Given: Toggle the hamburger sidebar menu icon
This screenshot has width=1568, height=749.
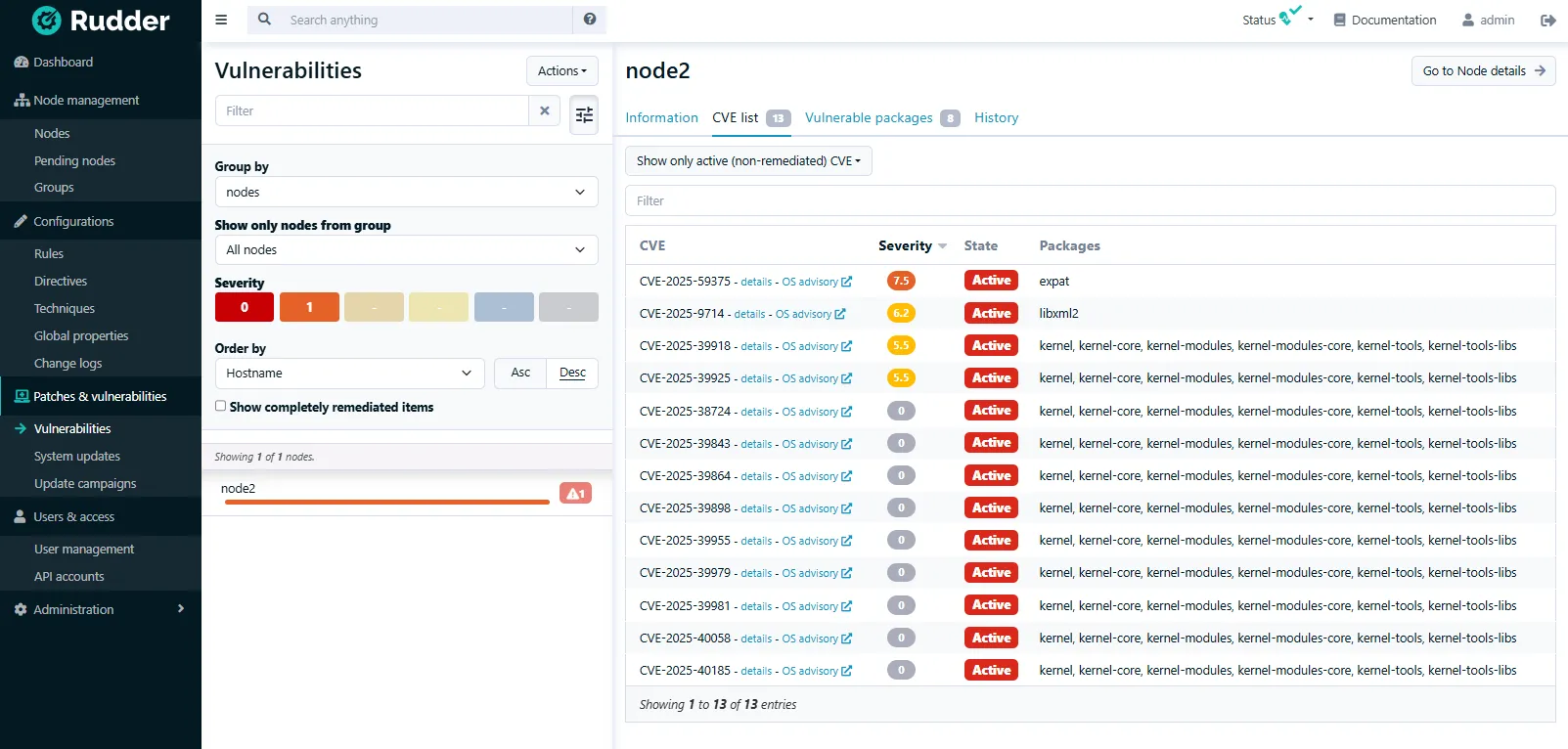Looking at the screenshot, I should click(x=221, y=20).
